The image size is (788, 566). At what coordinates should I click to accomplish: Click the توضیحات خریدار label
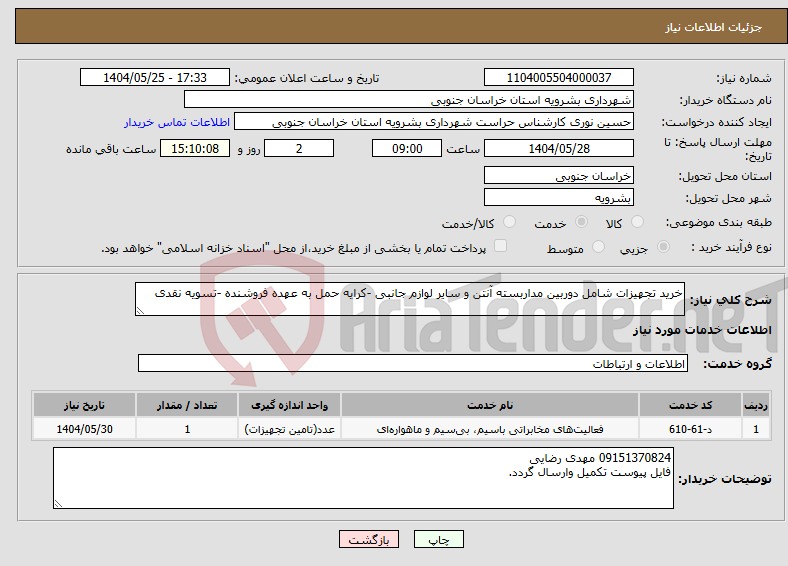click(x=725, y=479)
